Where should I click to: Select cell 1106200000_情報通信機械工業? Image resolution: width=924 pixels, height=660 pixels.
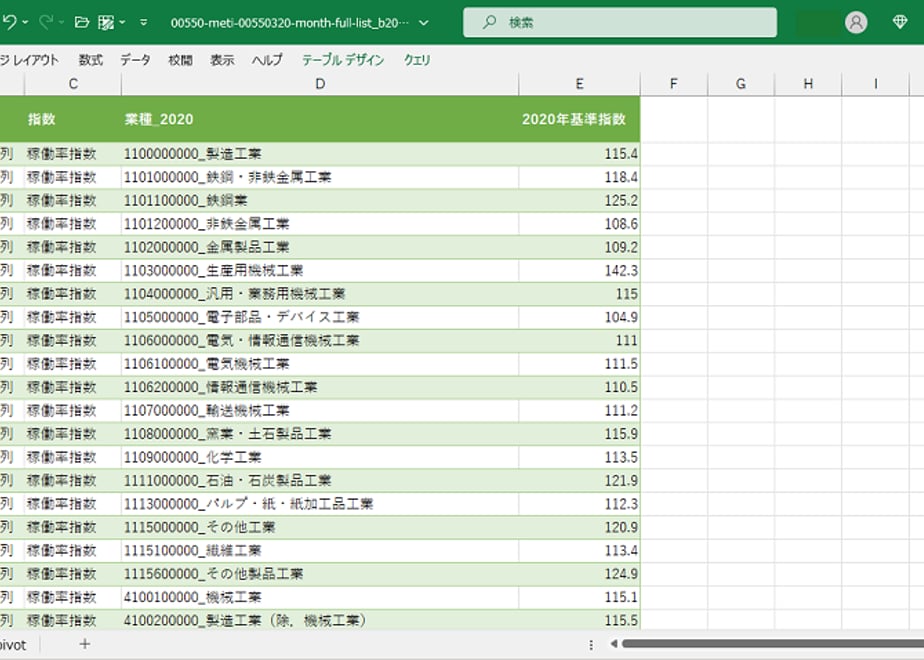click(x=320, y=387)
